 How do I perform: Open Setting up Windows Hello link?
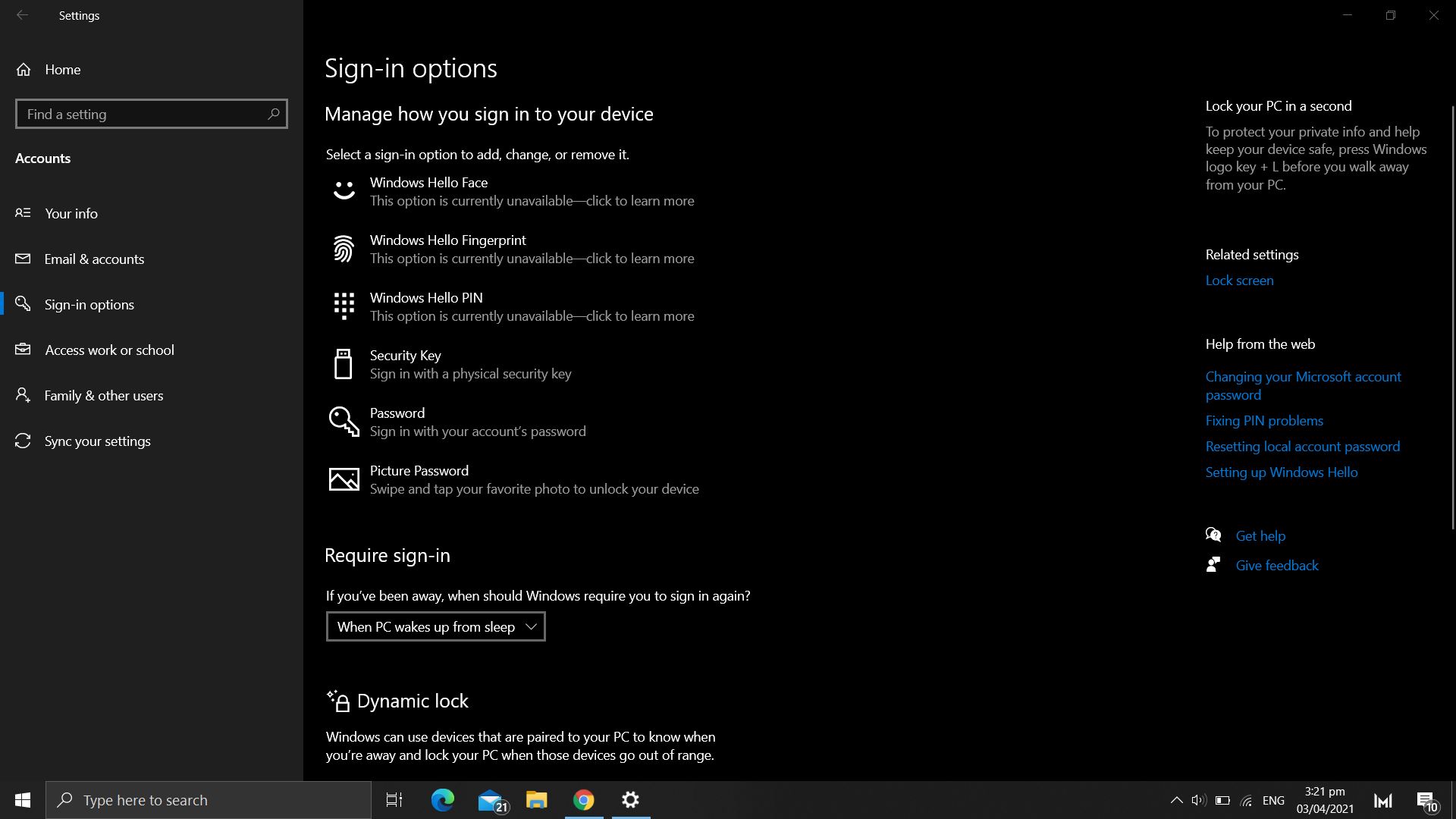coord(1282,472)
